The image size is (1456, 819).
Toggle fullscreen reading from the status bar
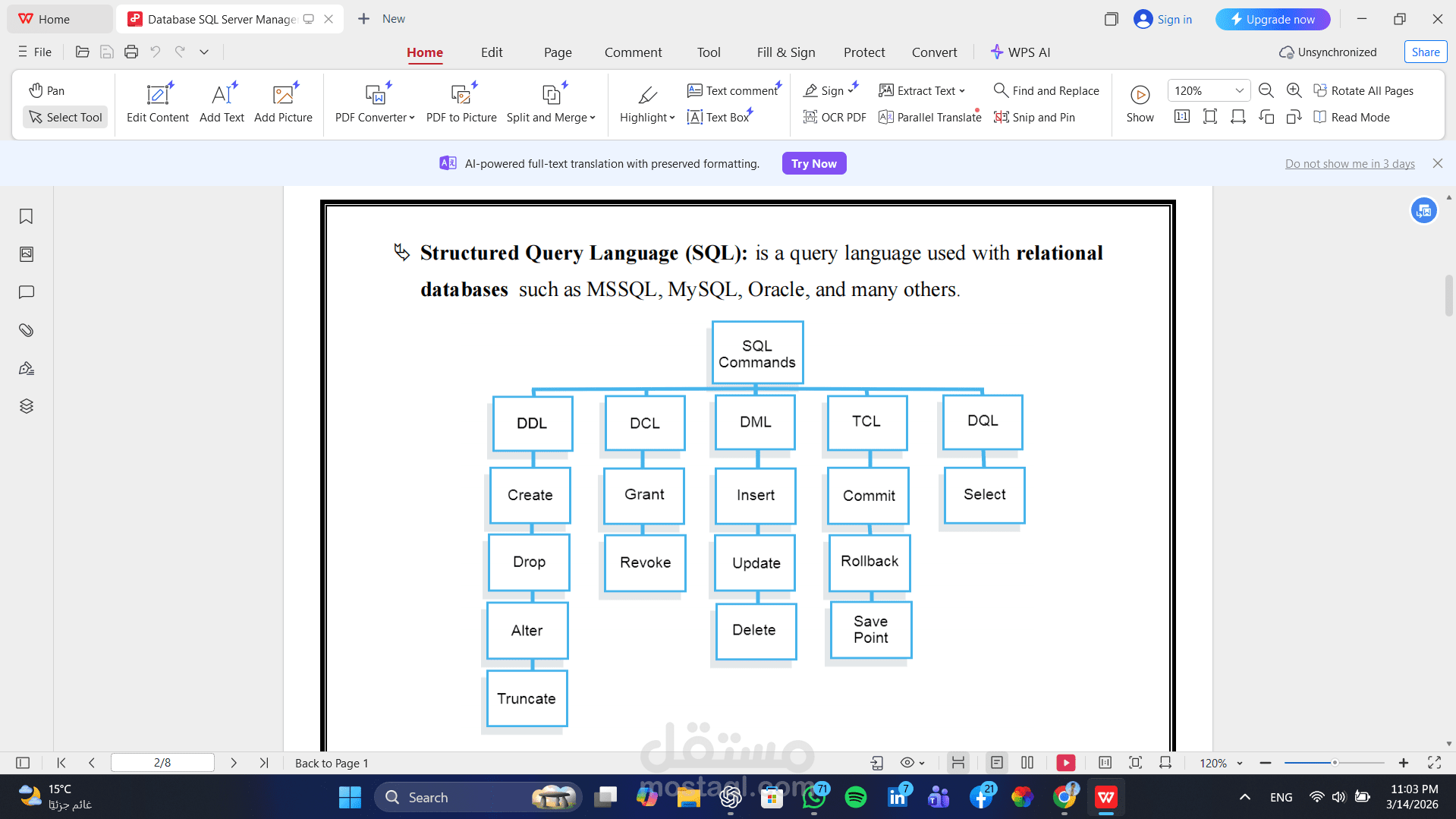1433,763
